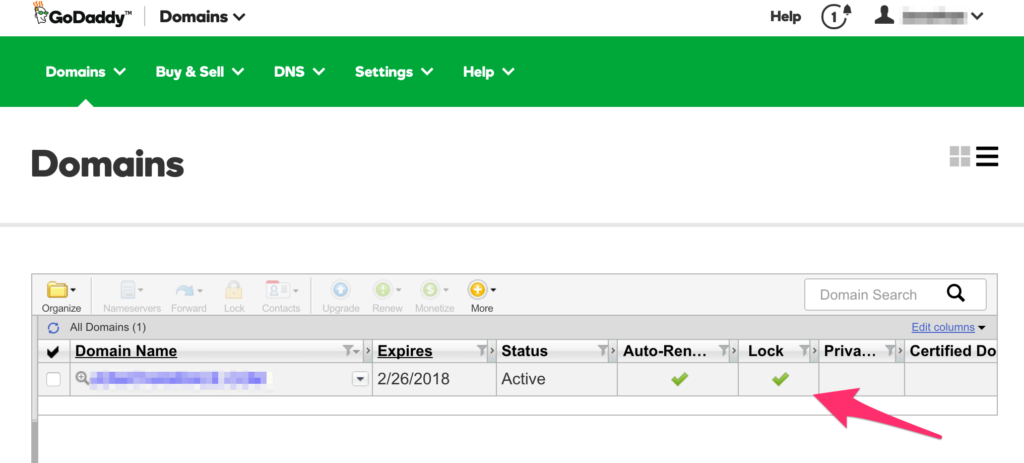This screenshot has width=1024, height=463.
Task: Open the blurred domain name link
Action: [x=179, y=378]
